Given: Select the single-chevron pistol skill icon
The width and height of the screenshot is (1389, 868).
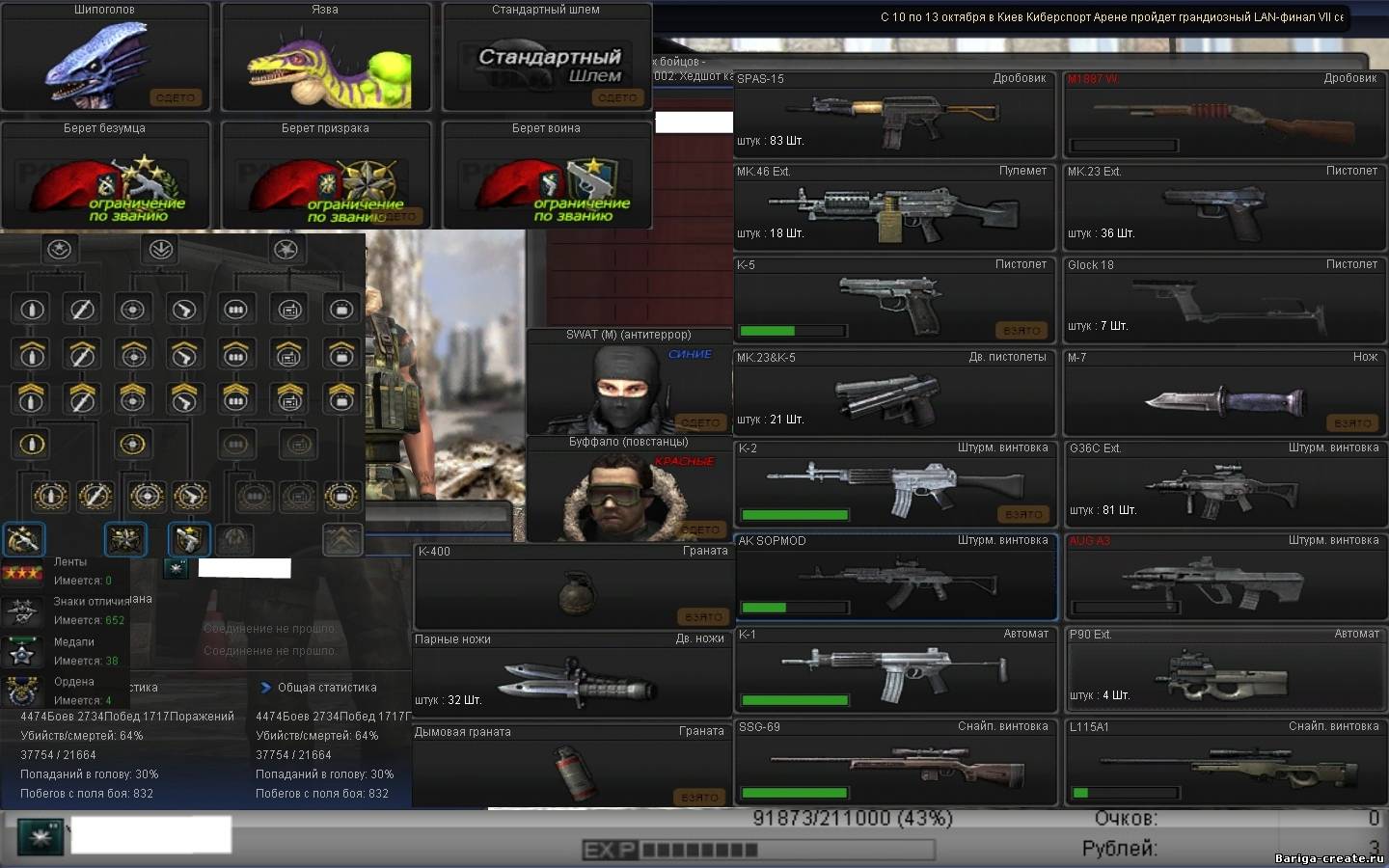Looking at the screenshot, I should tap(184, 354).
